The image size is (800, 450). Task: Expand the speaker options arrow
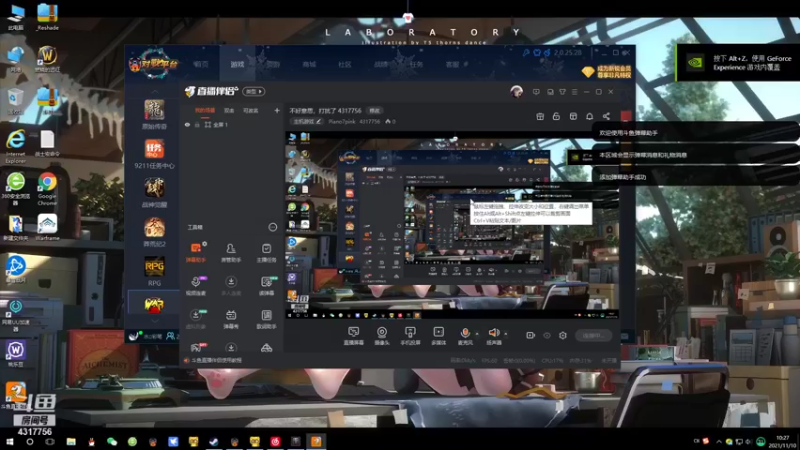point(506,334)
